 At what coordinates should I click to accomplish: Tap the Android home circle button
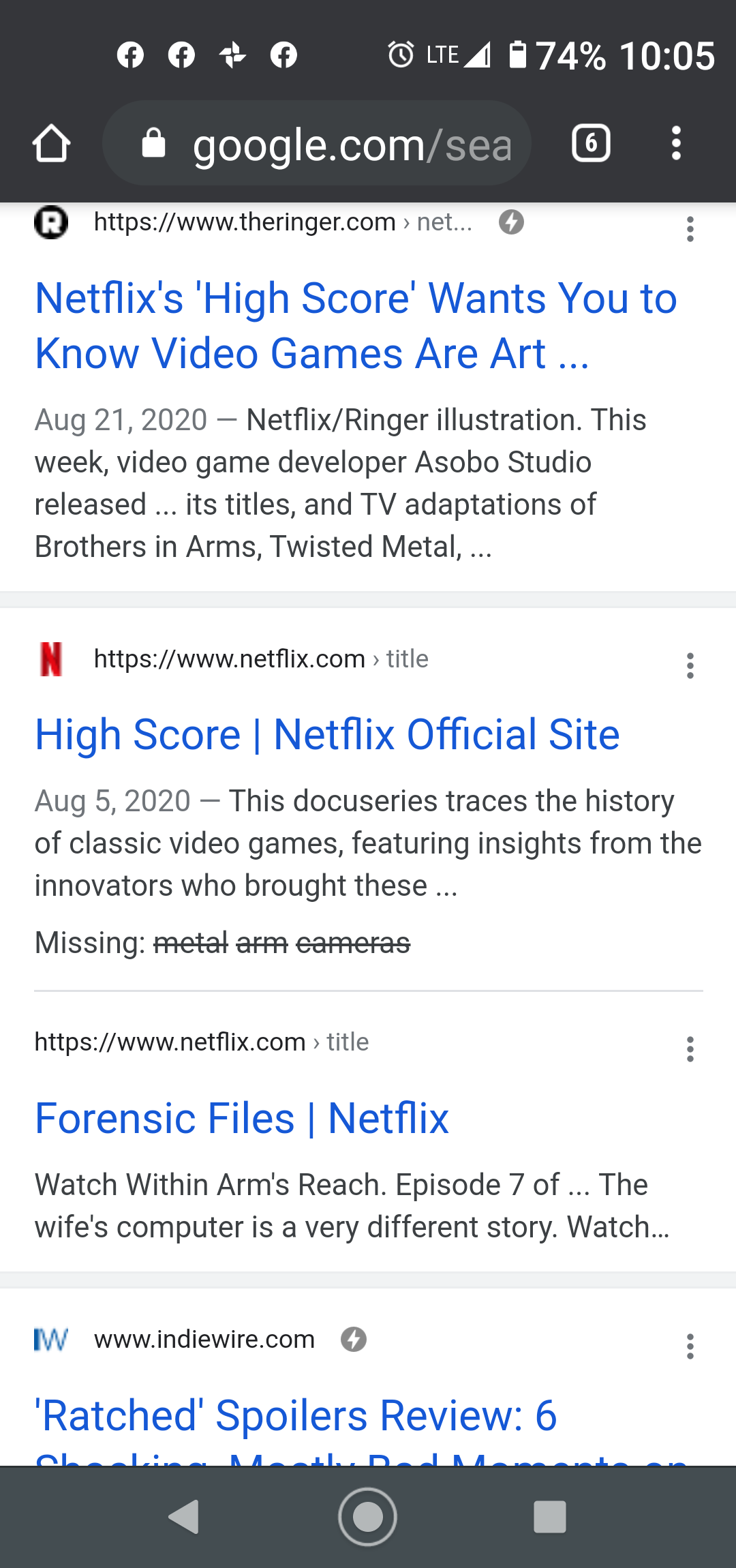click(368, 1517)
